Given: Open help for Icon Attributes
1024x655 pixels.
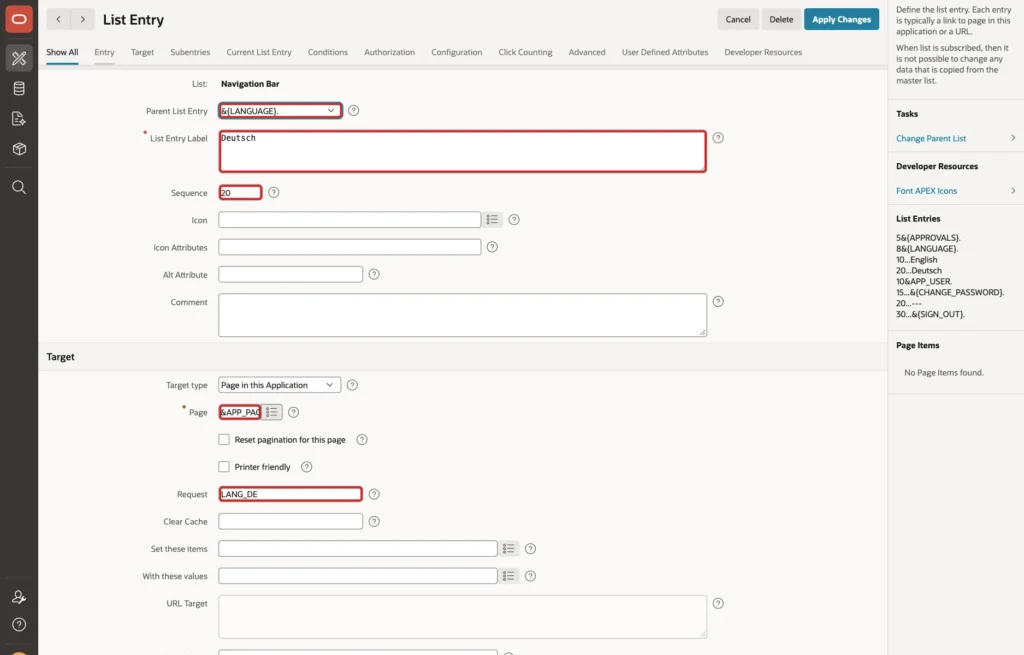Looking at the screenshot, I should (x=492, y=247).
